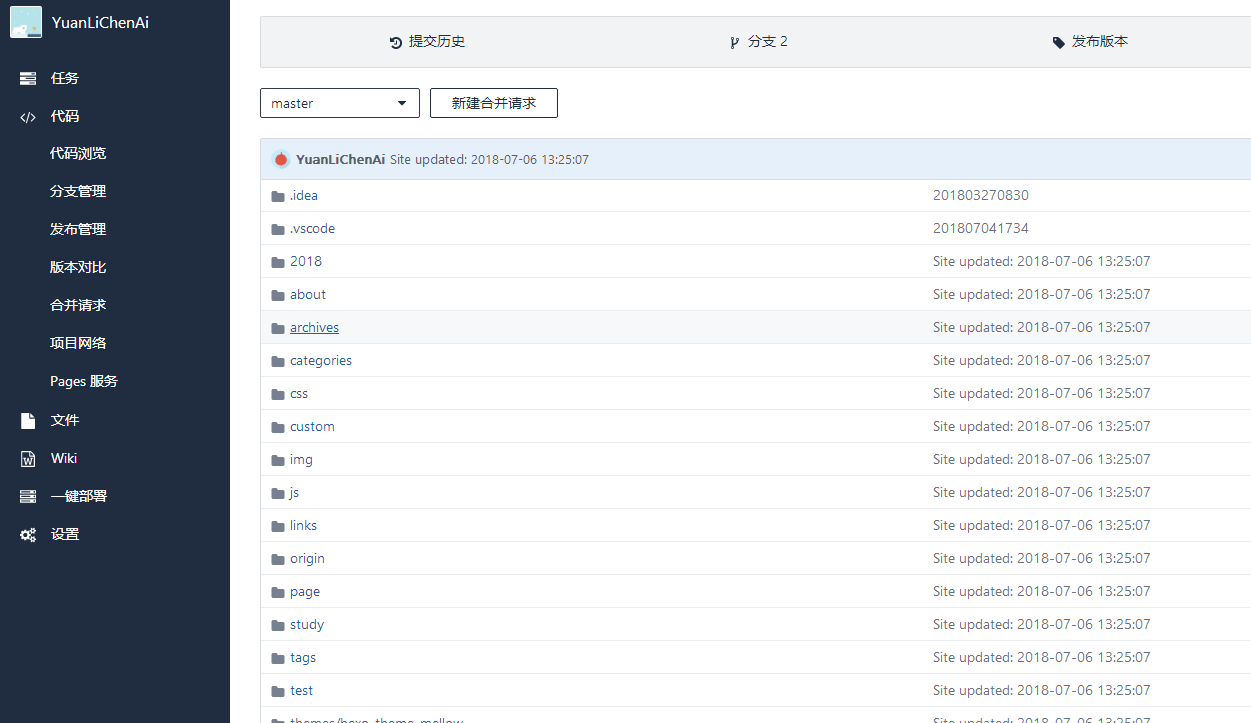The width and height of the screenshot is (1251, 723).
Task: Open 设置 using the gear icon
Action: click(27, 534)
